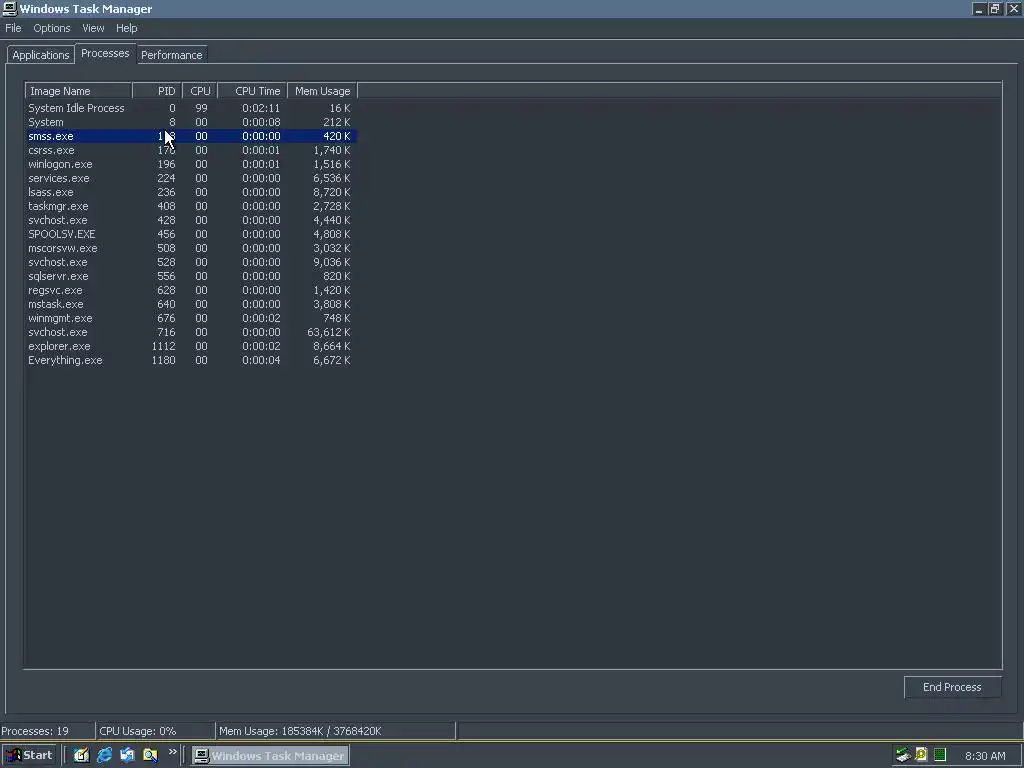Select the Processes tab
The width and height of the screenshot is (1024, 768).
105,54
